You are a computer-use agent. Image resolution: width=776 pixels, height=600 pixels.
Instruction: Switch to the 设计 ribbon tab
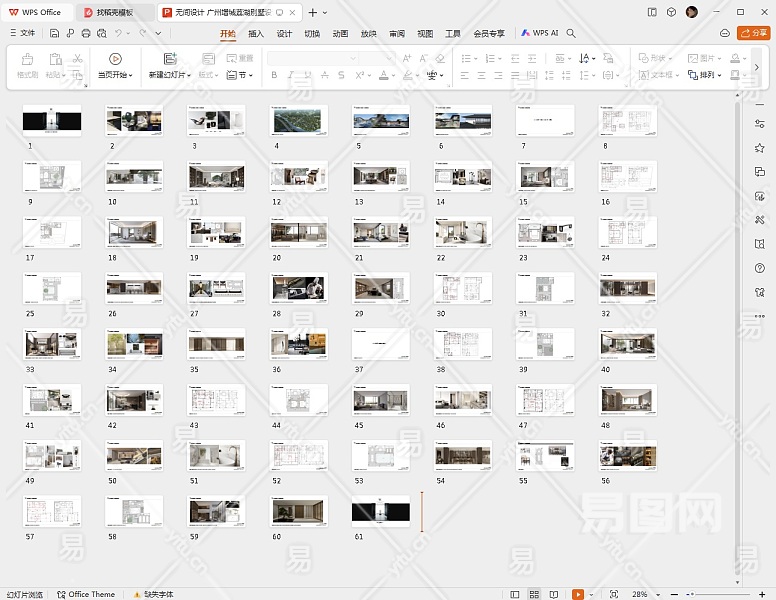pos(284,33)
